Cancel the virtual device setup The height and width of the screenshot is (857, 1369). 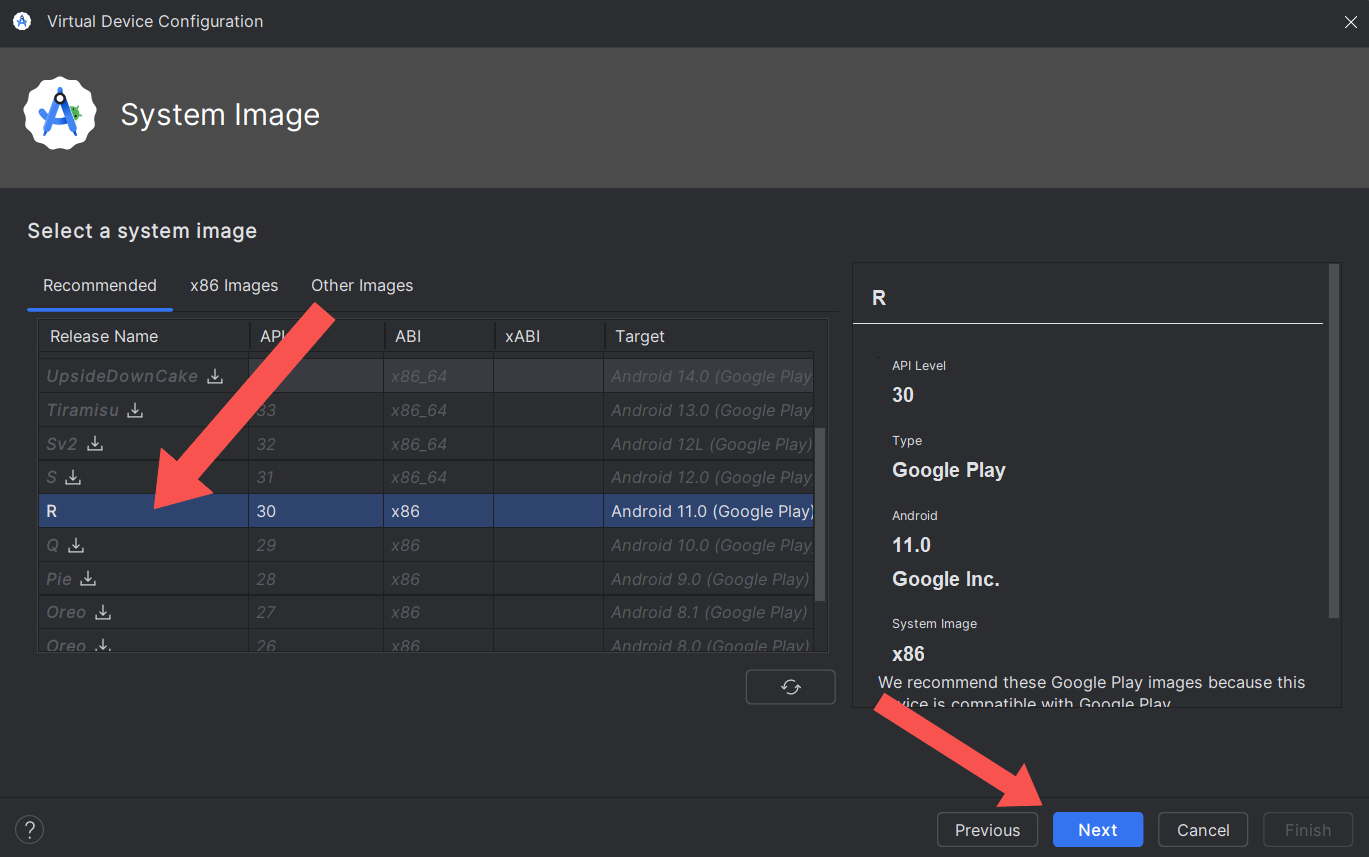point(1203,830)
